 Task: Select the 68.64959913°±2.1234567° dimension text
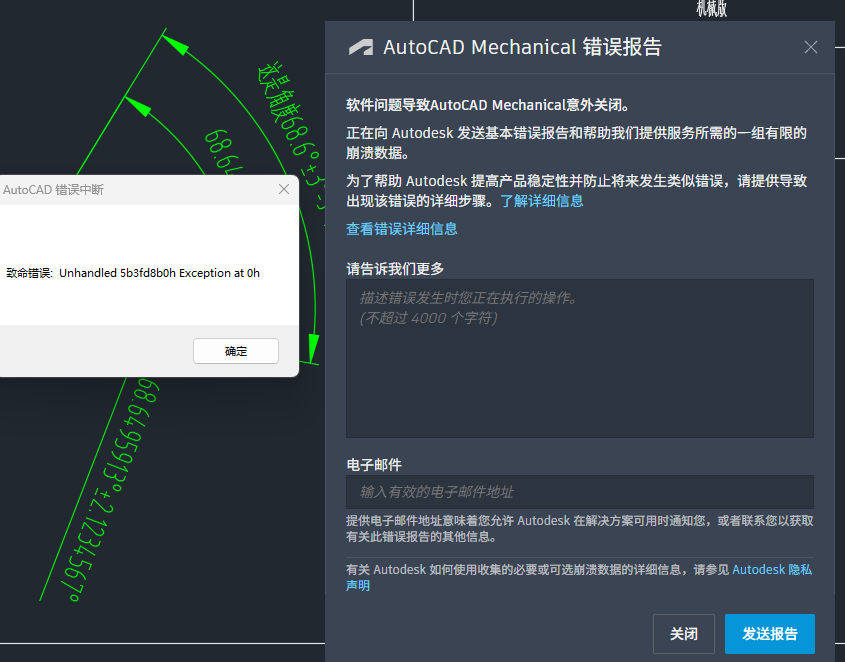coord(112,489)
